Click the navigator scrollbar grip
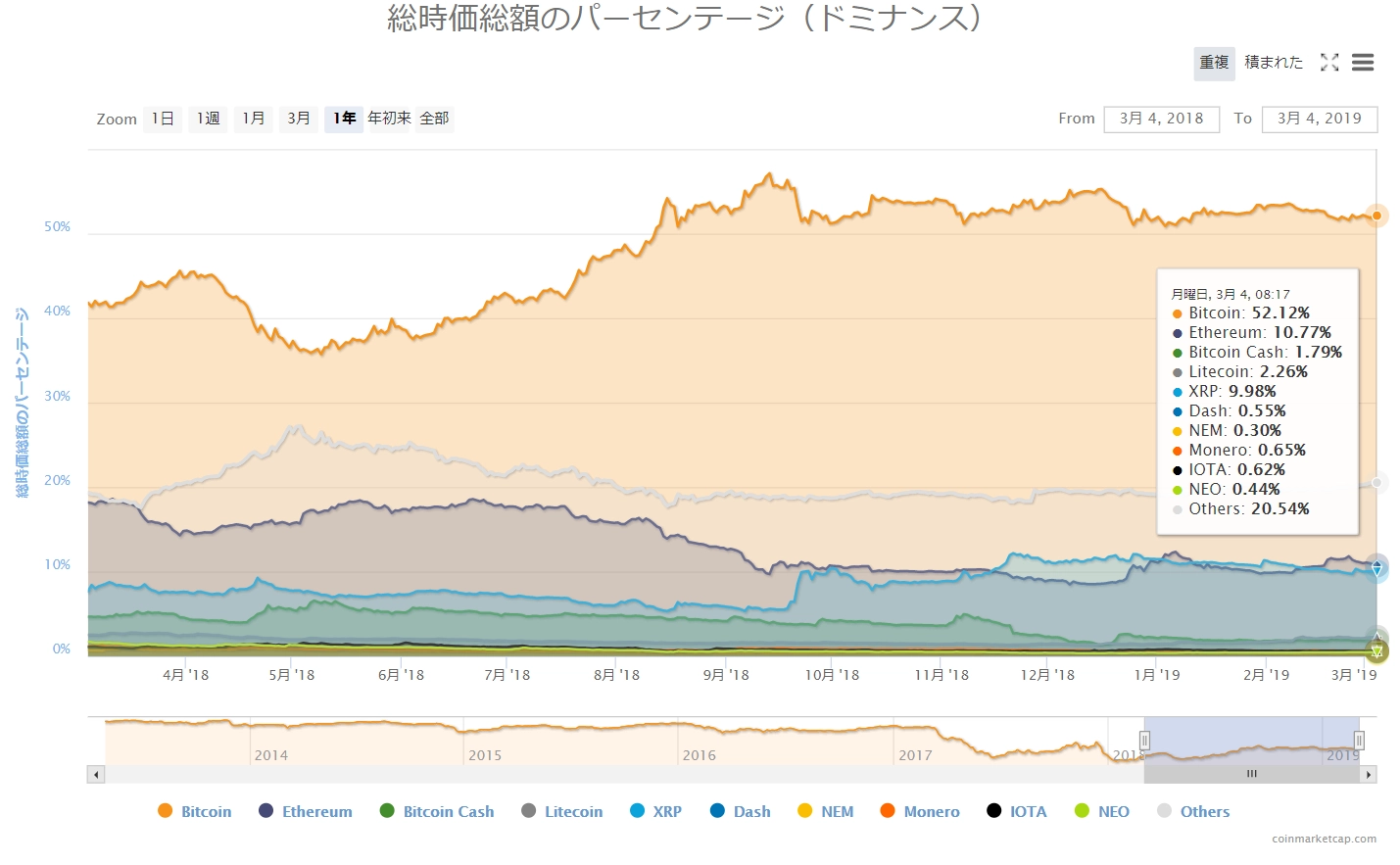 click(1251, 774)
